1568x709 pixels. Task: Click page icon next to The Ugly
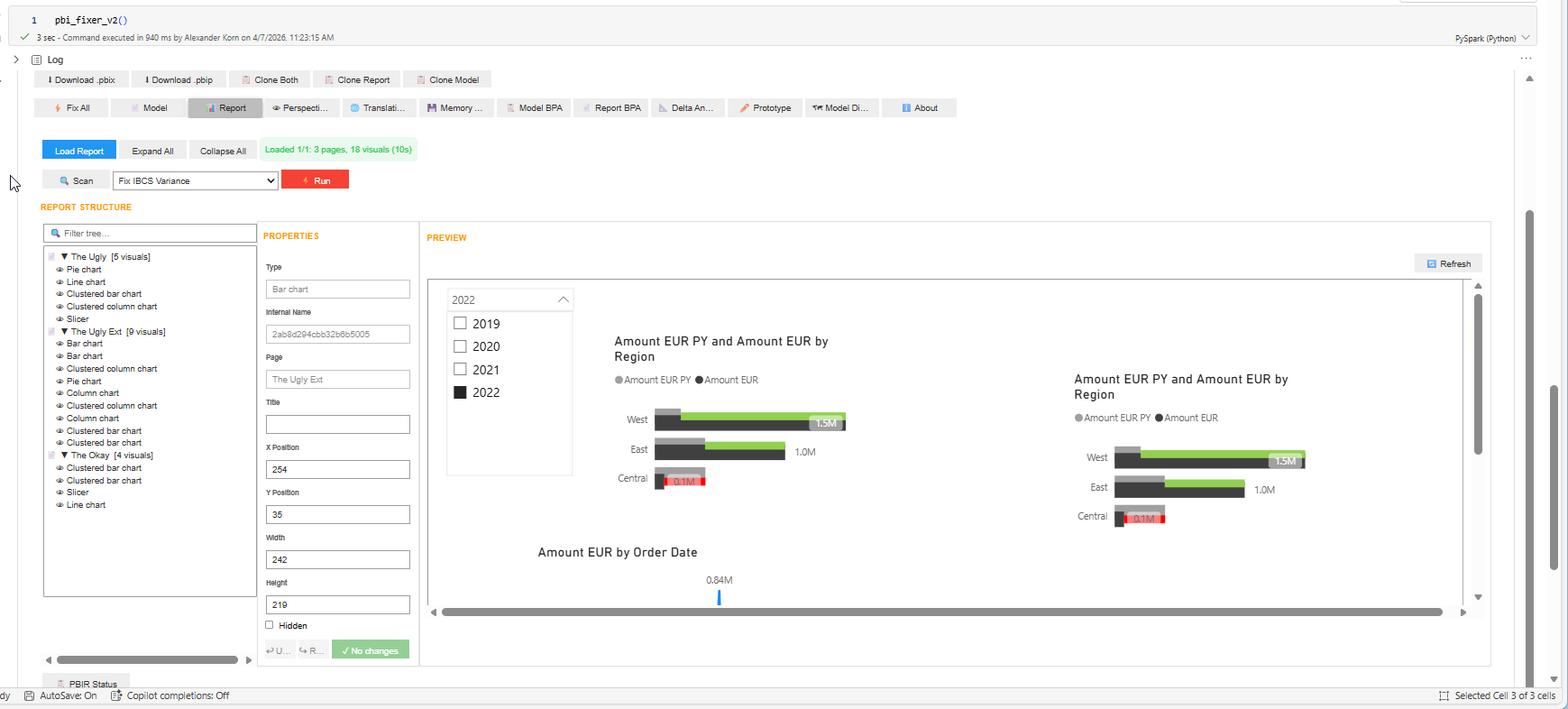(51, 256)
